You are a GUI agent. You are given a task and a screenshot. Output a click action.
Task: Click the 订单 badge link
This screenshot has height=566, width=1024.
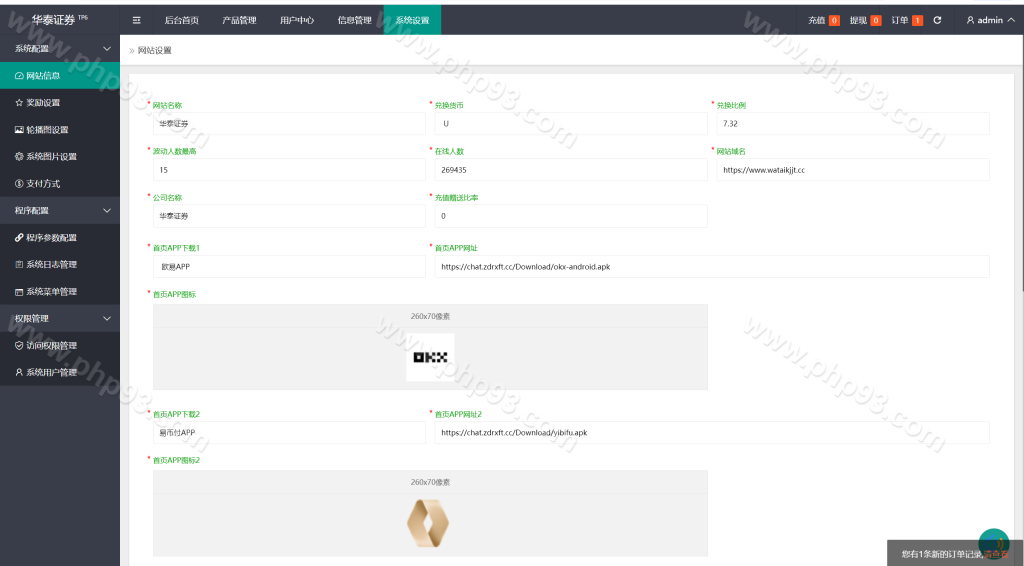click(x=907, y=20)
